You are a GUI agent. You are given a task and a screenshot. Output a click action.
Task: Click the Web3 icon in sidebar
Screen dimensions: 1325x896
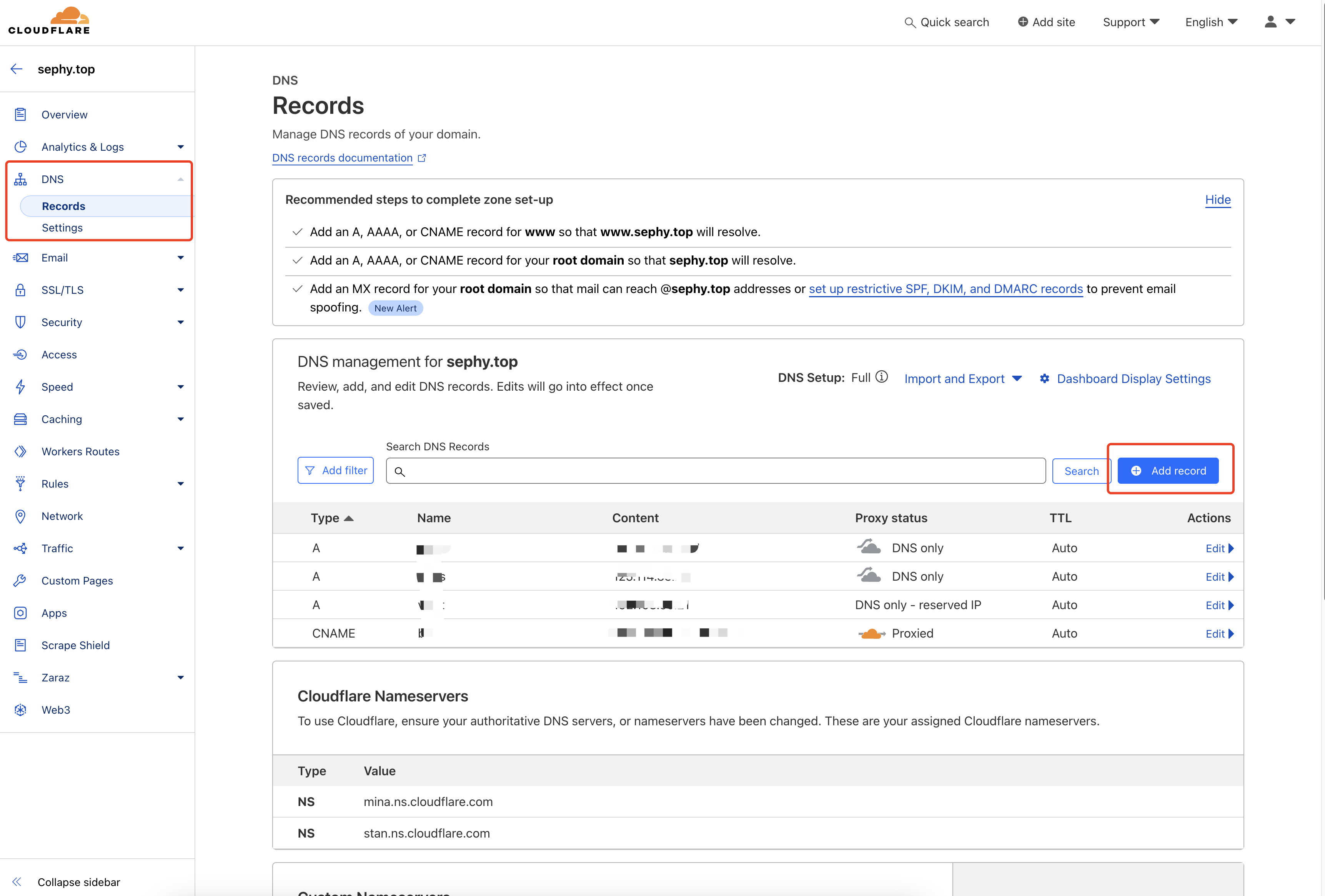point(20,710)
